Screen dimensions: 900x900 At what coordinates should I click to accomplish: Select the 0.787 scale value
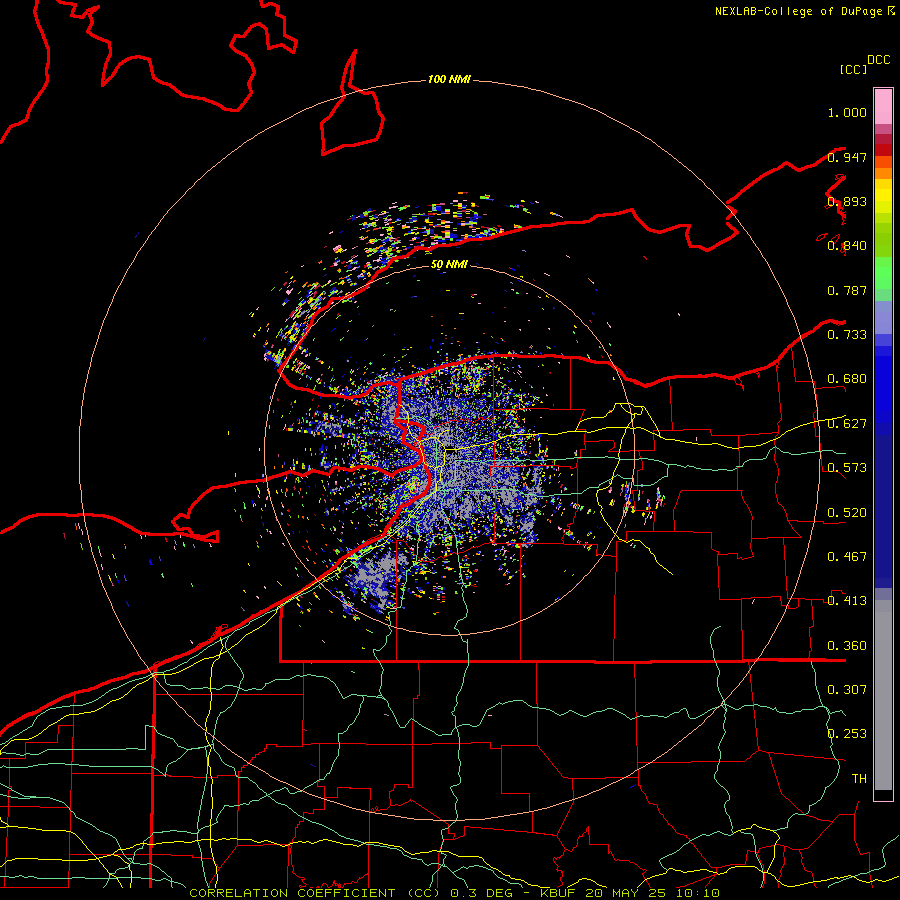(847, 290)
